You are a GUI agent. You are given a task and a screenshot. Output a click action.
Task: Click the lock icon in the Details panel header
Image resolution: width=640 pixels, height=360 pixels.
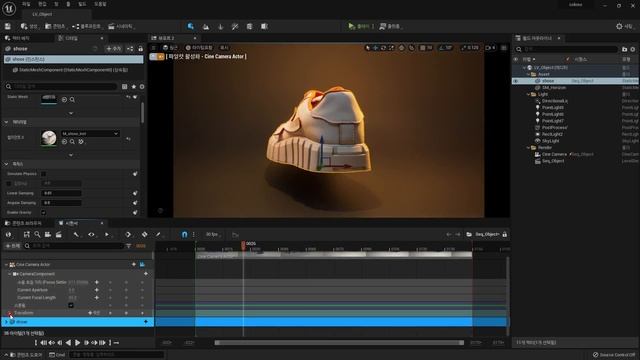pos(140,49)
